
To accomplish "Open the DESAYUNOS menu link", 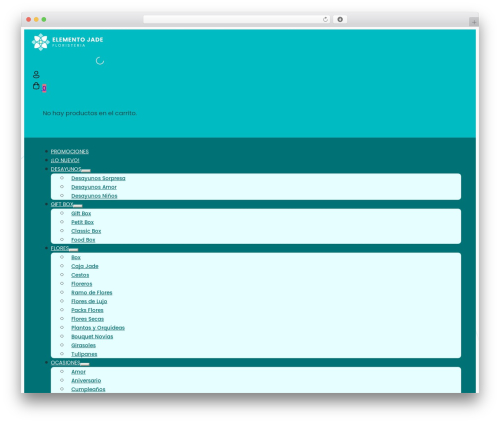I will tap(66, 169).
